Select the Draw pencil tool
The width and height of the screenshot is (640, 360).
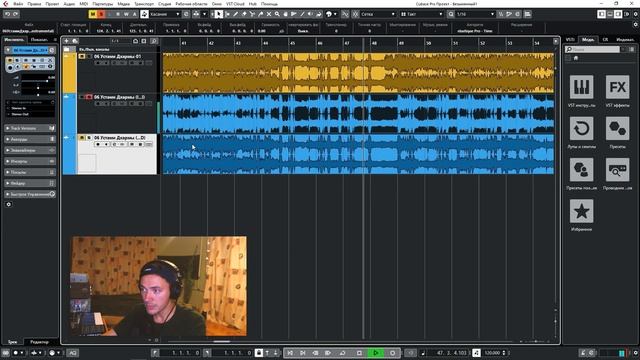coord(236,14)
